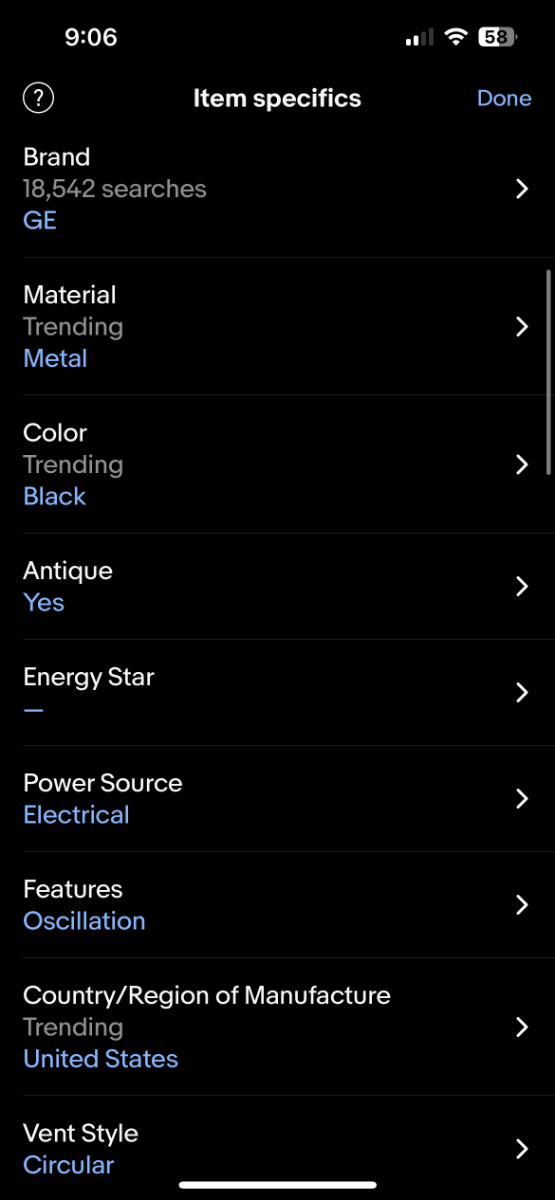
Task: Change the Oscillation features value
Action: pyautogui.click(x=84, y=921)
